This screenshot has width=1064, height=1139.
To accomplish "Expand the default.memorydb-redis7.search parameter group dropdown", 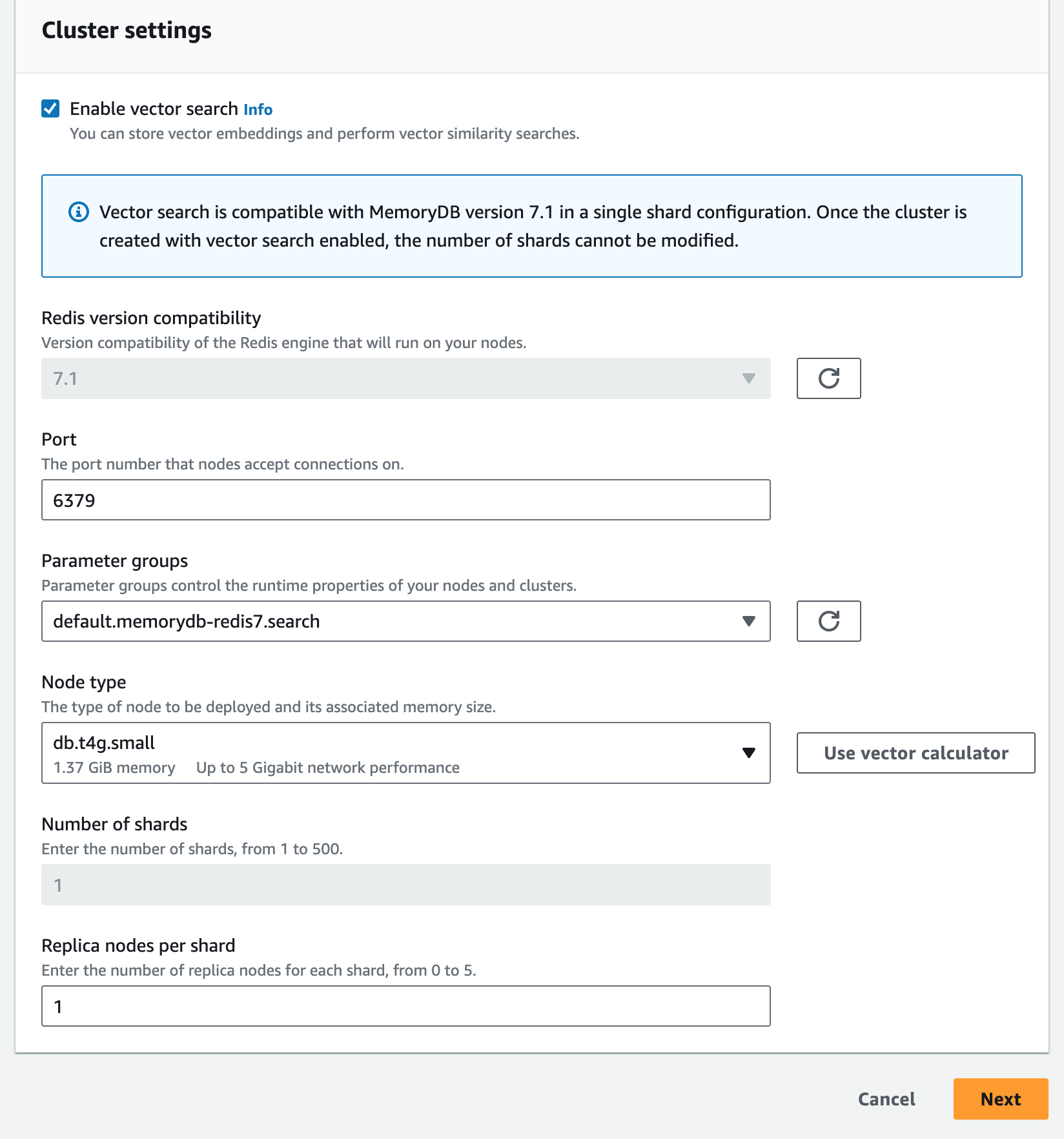I will click(x=406, y=621).
